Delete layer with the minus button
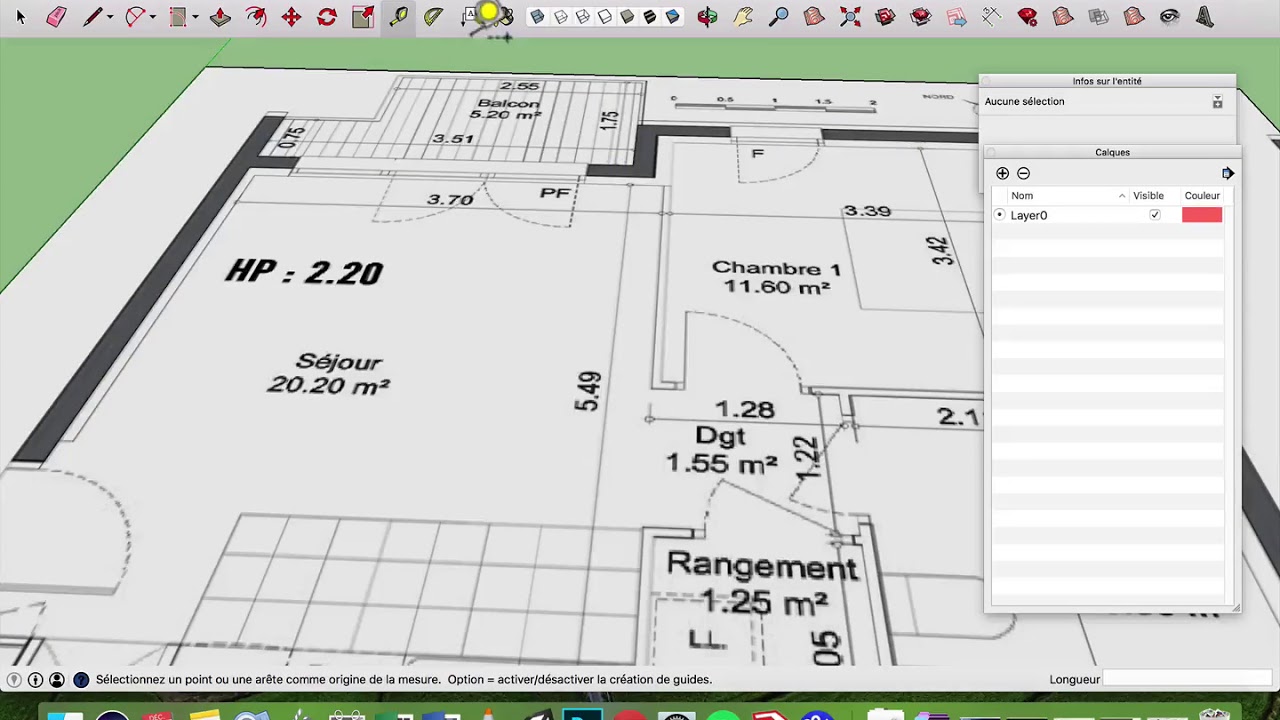The width and height of the screenshot is (1280, 720). (x=1023, y=174)
